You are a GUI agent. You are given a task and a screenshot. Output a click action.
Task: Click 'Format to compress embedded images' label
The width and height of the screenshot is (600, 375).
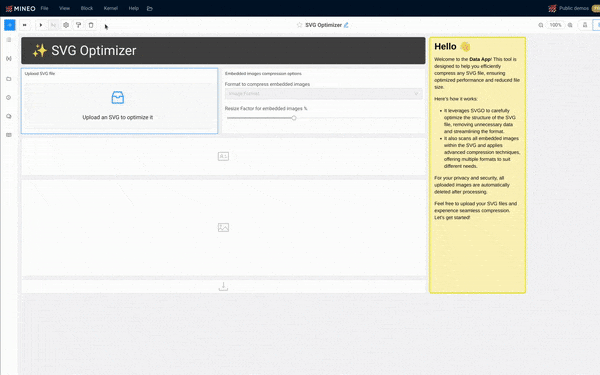pyautogui.click(x=267, y=84)
